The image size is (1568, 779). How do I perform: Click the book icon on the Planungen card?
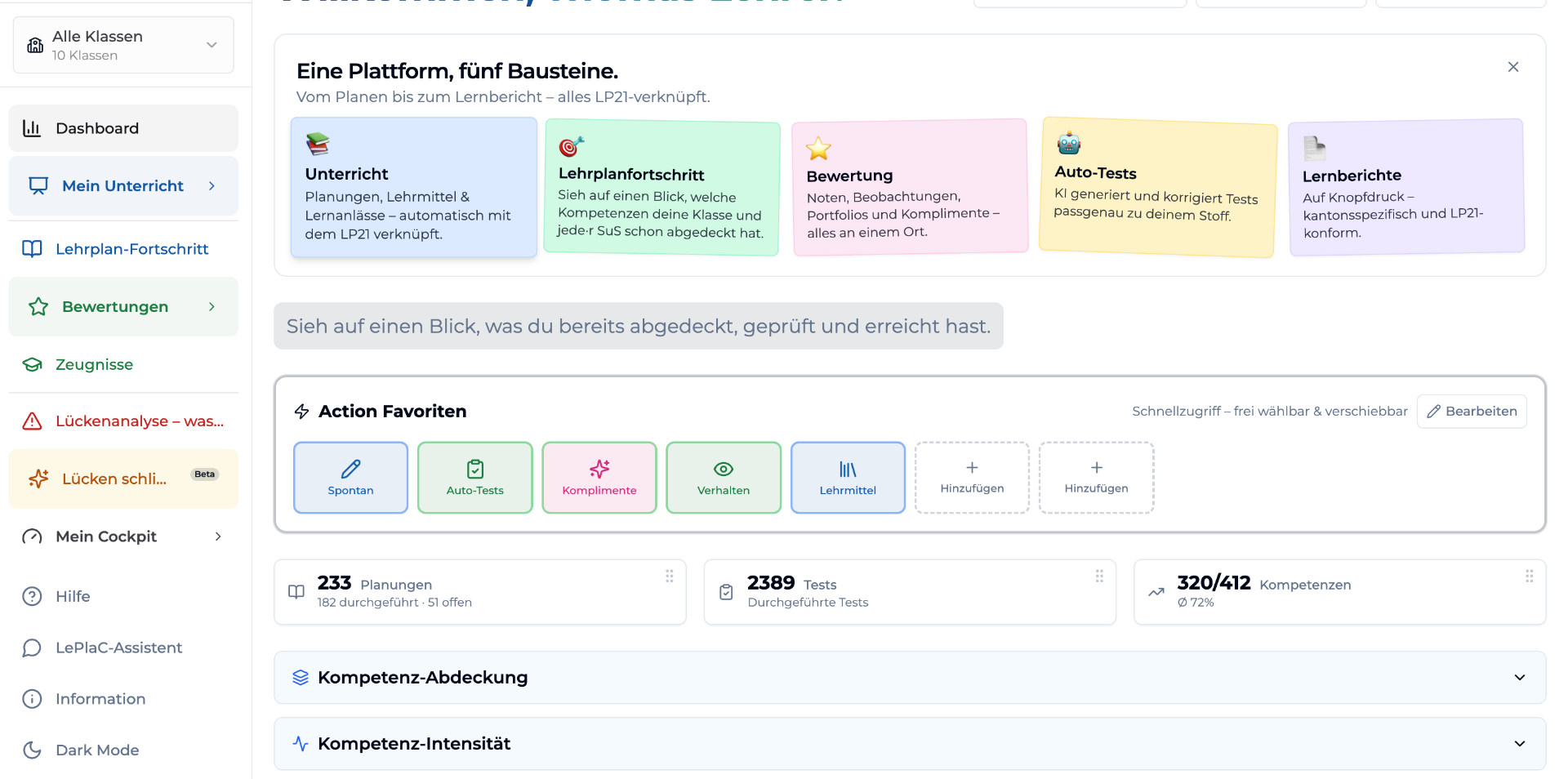coord(296,592)
